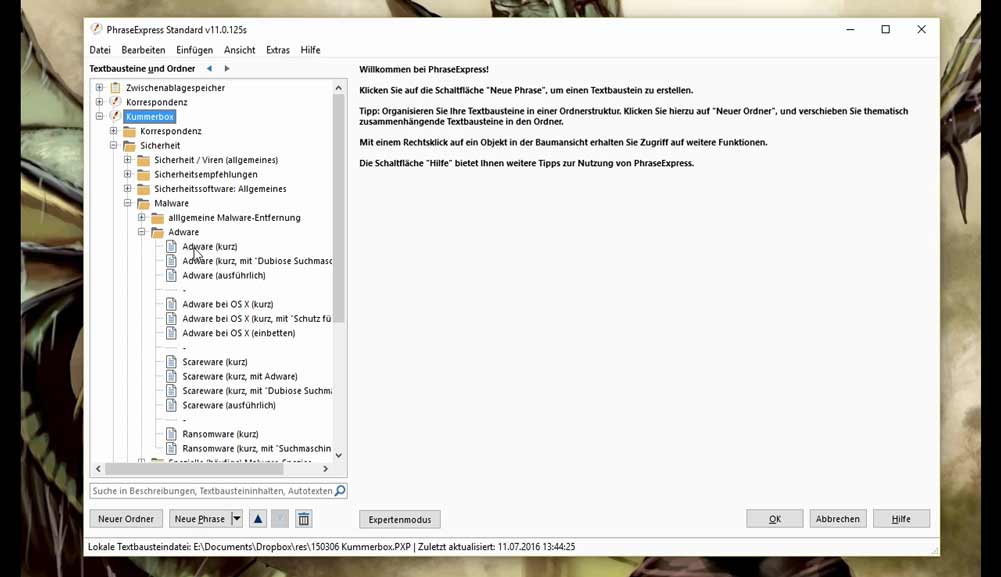Select Ransomware (kurz, mit "Suchmaschin phrase
The width and height of the screenshot is (1001, 577).
point(257,448)
